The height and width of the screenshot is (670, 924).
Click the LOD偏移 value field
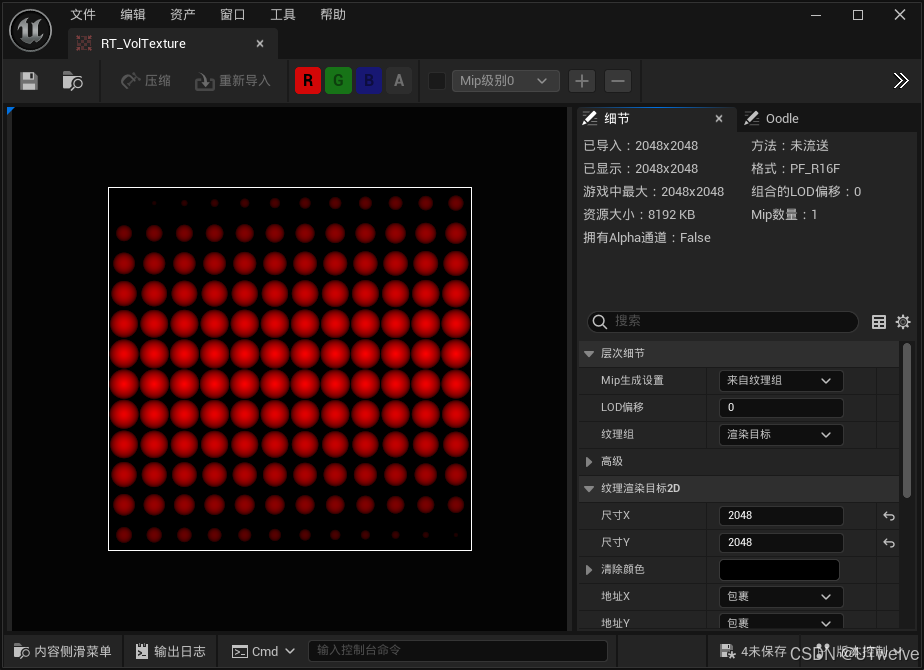pyautogui.click(x=781, y=408)
